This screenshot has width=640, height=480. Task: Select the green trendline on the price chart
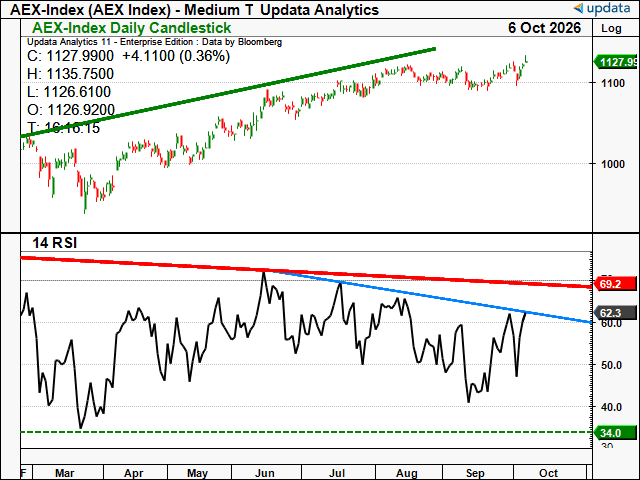coord(229,92)
